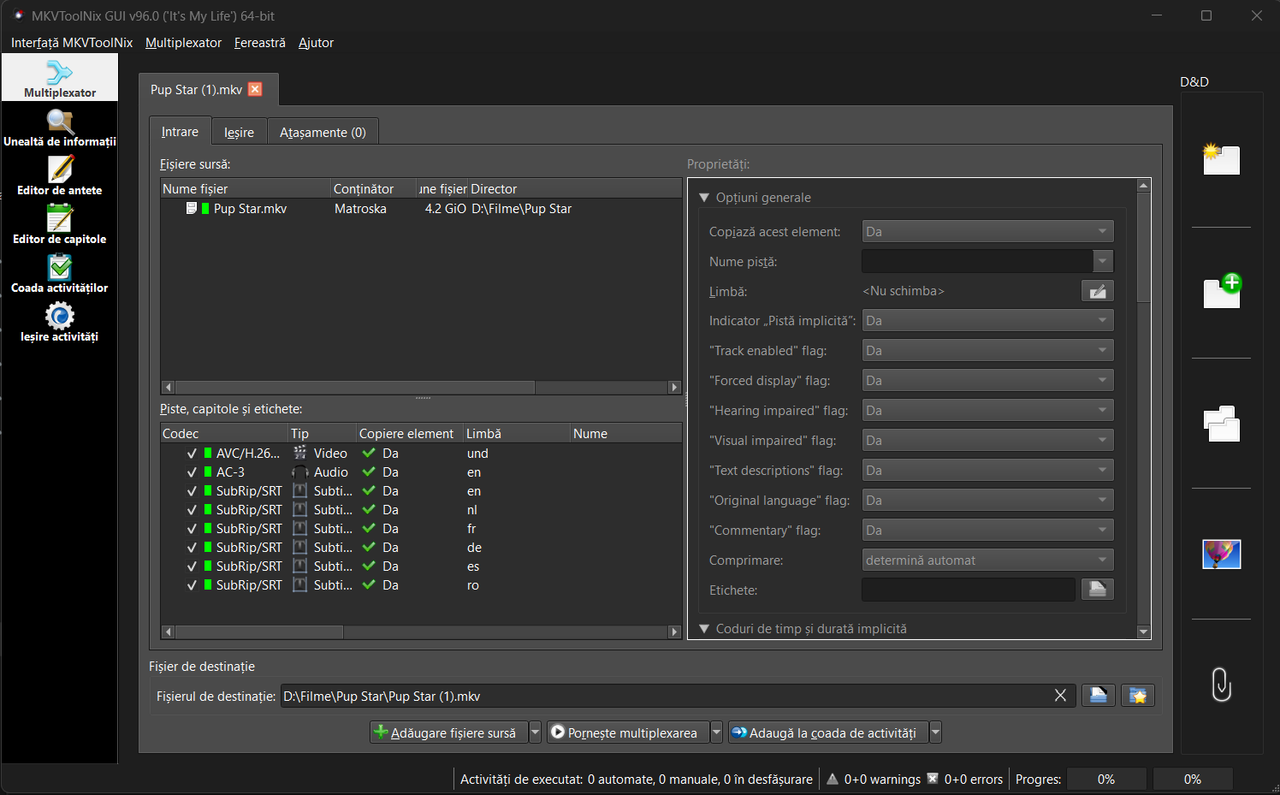
Task: Click the horizontal scrollbar under source files list
Action: pyautogui.click(x=421, y=387)
